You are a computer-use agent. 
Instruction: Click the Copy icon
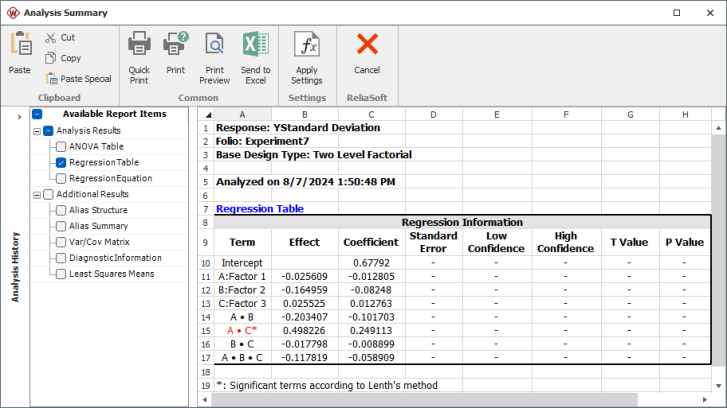point(51,58)
